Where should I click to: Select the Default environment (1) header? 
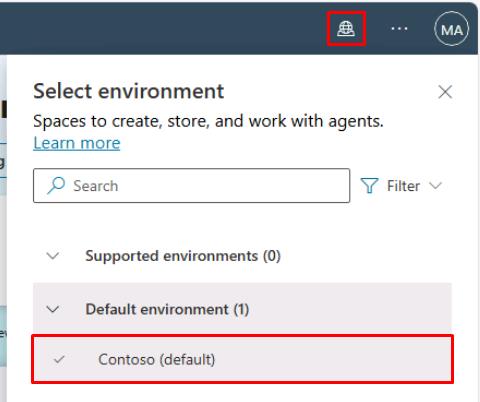167,309
